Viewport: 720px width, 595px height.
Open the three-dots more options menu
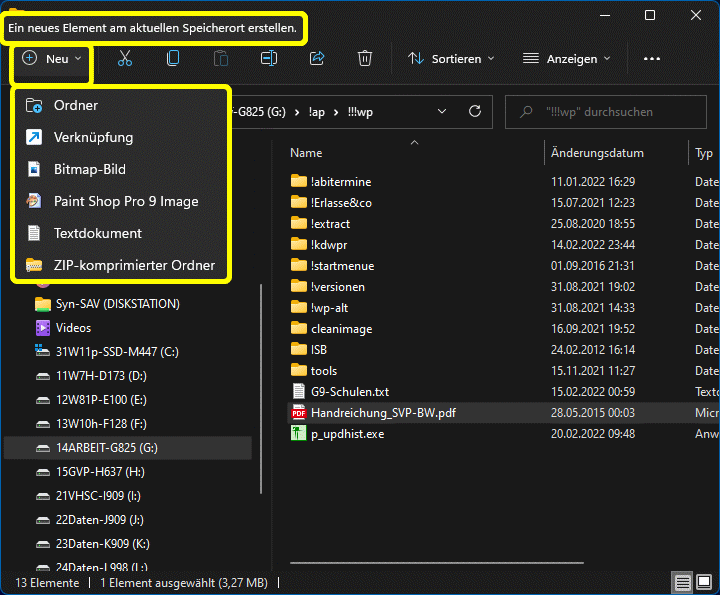point(652,59)
